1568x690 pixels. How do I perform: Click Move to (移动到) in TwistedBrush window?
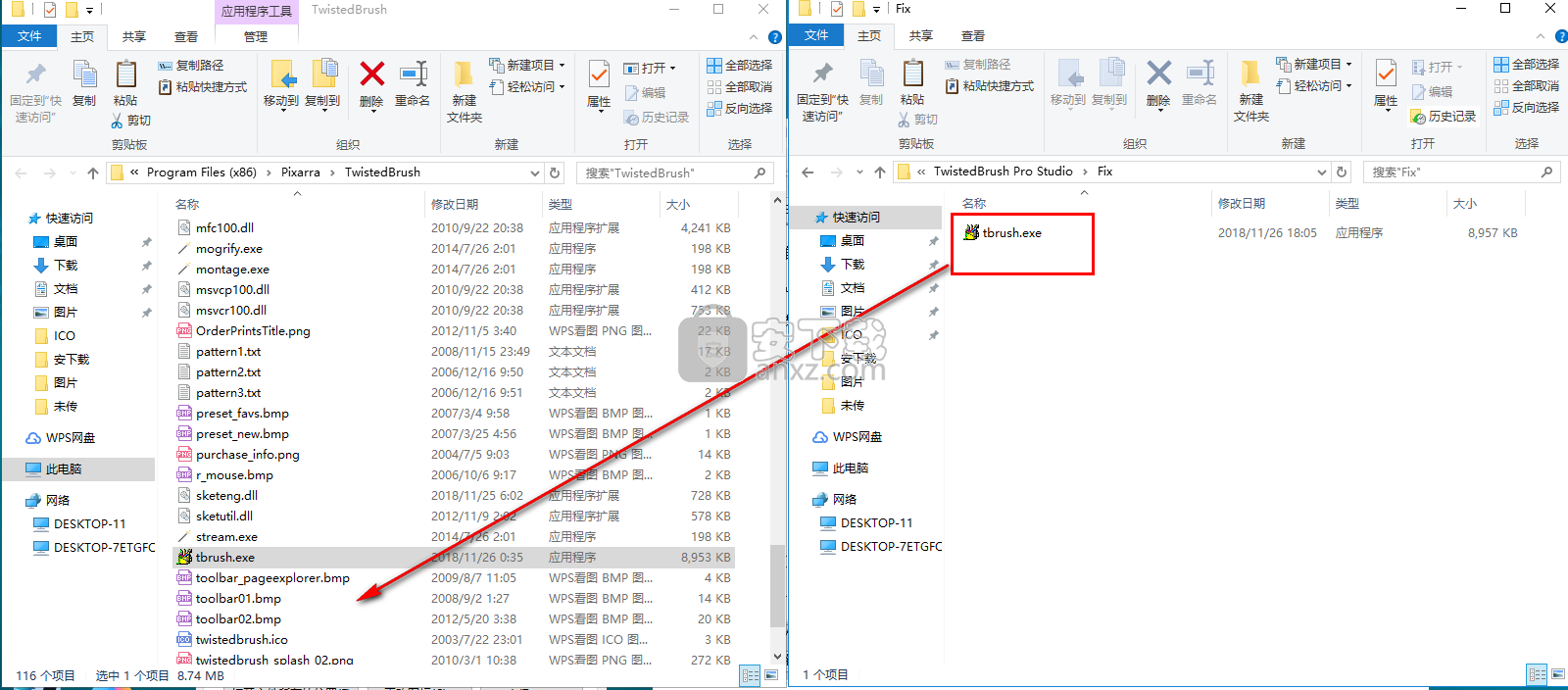click(281, 83)
